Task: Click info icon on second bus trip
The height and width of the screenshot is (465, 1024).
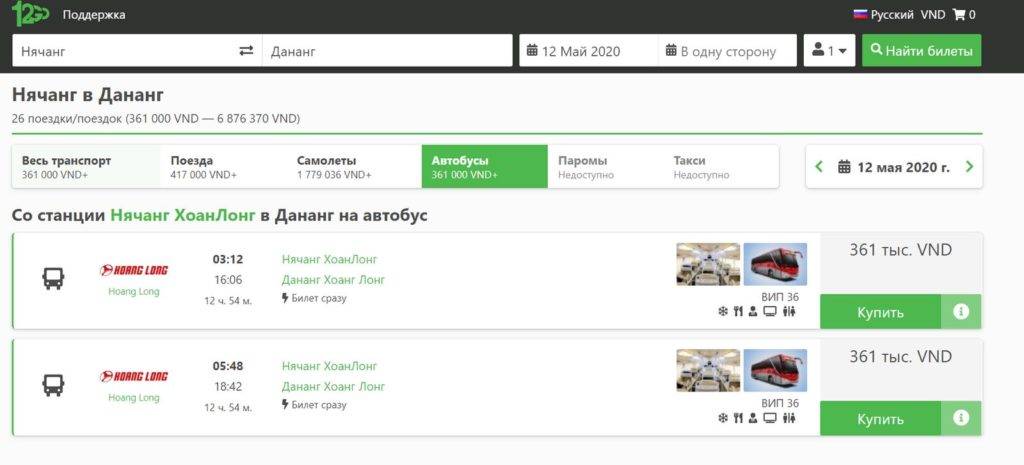Action: [x=961, y=418]
